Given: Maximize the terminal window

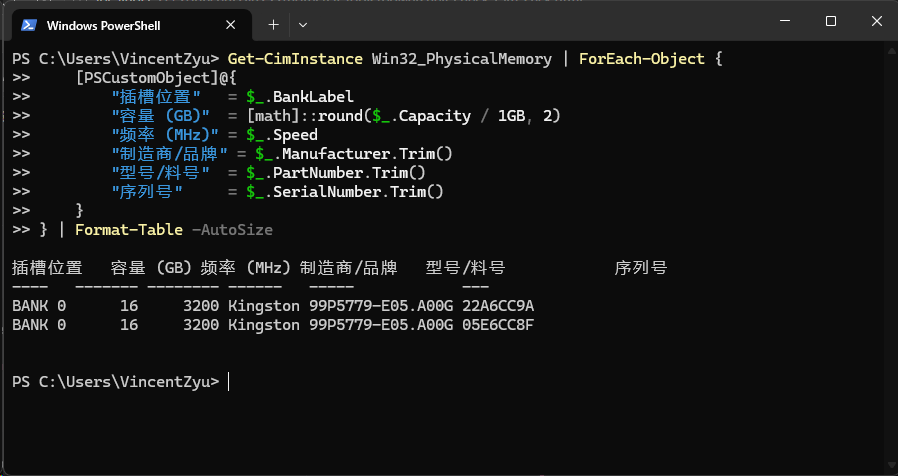Looking at the screenshot, I should point(831,21).
